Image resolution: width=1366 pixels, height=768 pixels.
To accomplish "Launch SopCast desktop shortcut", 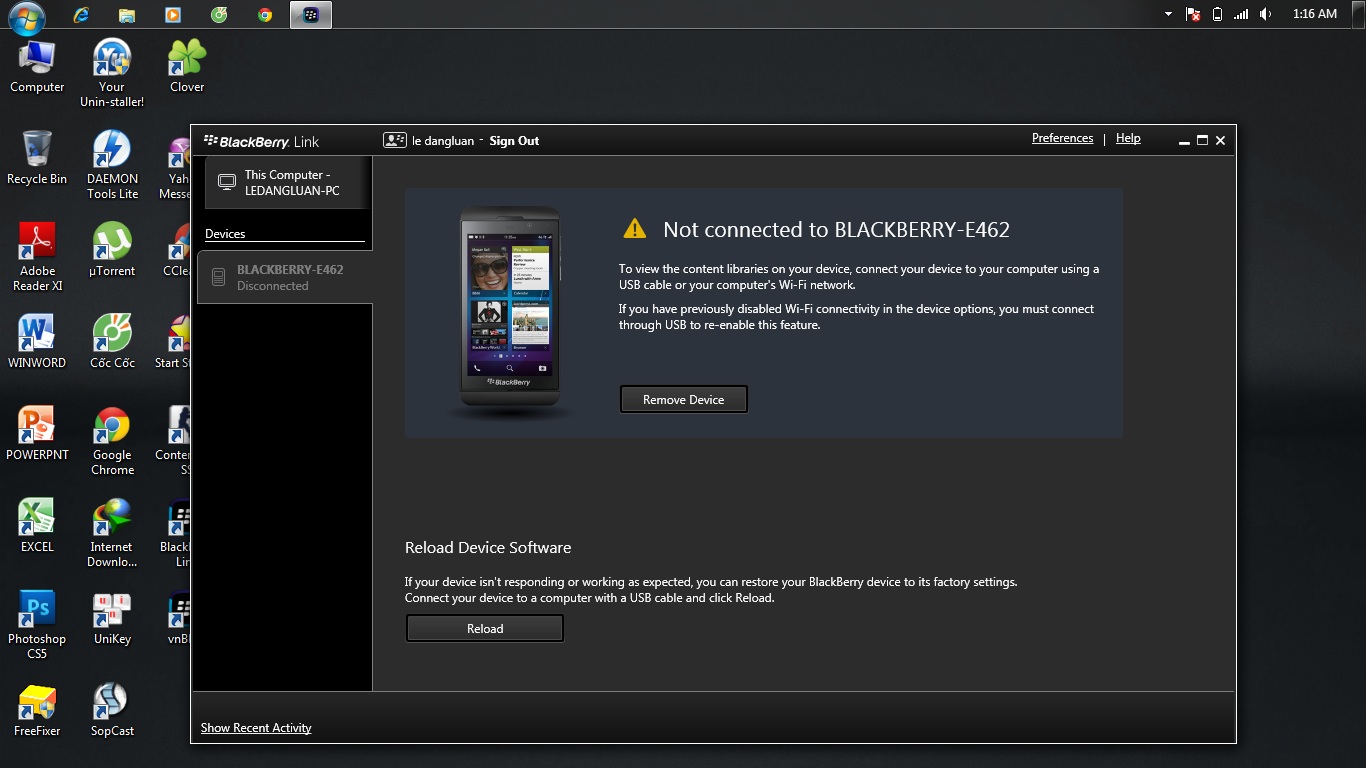I will pyautogui.click(x=112, y=710).
